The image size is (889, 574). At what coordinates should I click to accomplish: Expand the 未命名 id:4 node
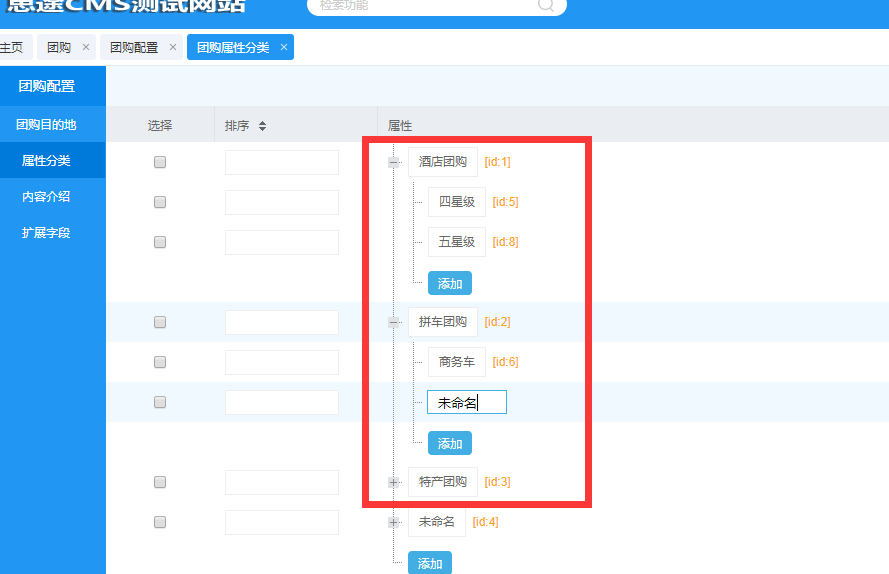pos(394,522)
